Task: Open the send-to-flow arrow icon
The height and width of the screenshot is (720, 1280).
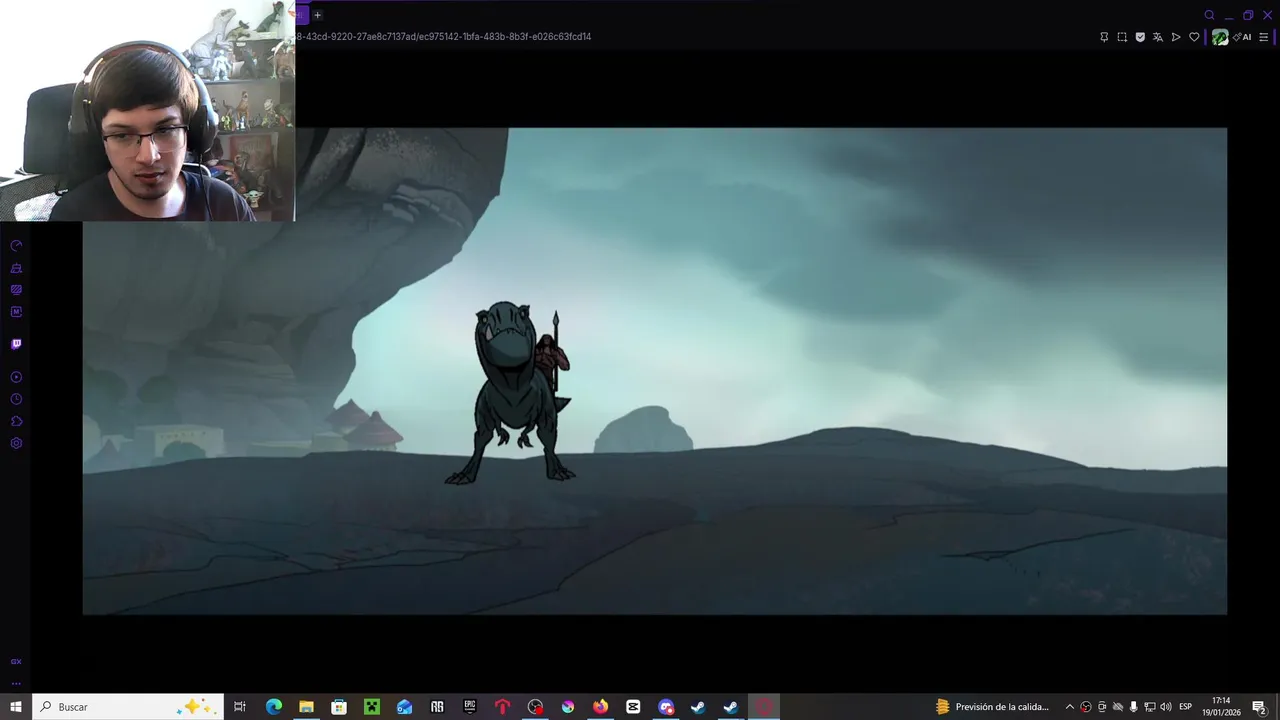Action: click(1176, 37)
